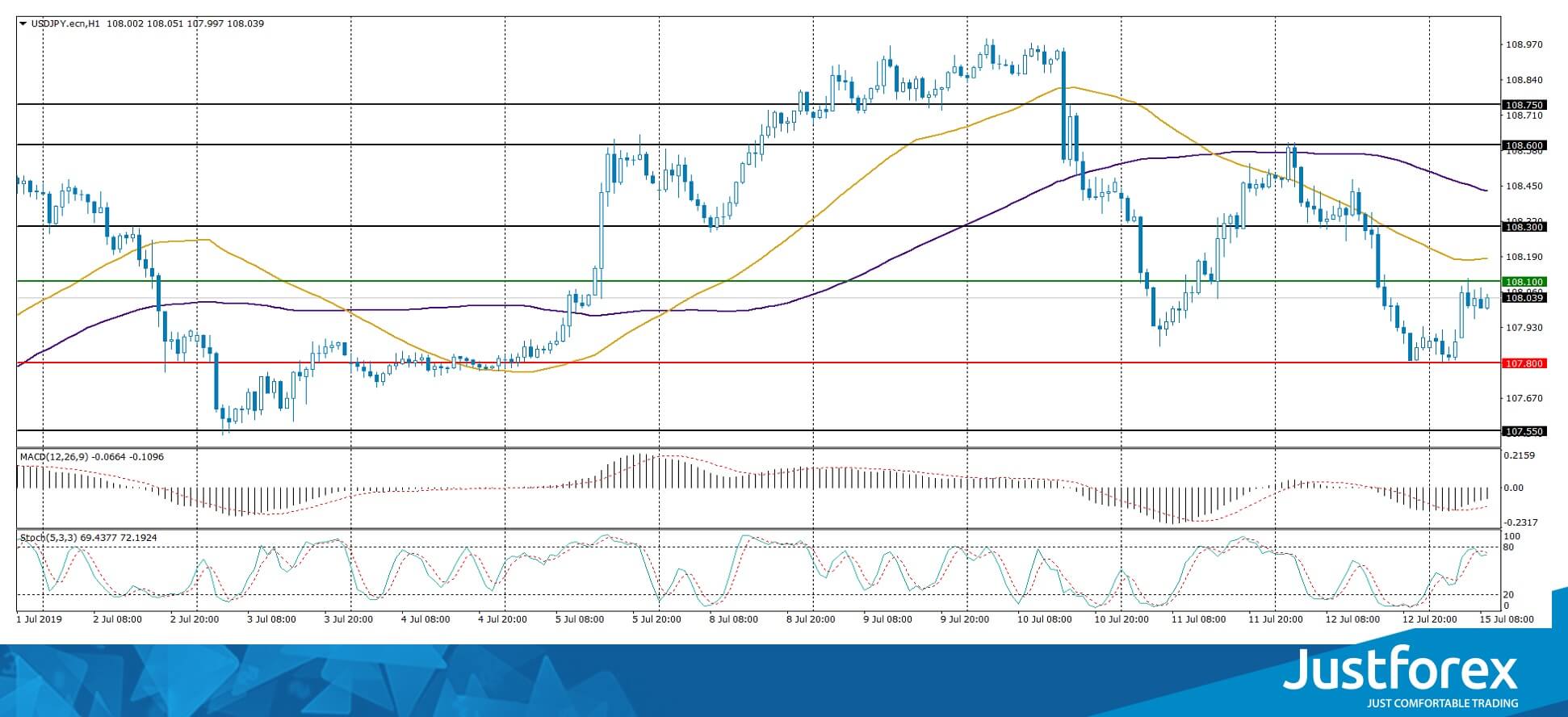Click the 108.300 level price tag

1524,227
